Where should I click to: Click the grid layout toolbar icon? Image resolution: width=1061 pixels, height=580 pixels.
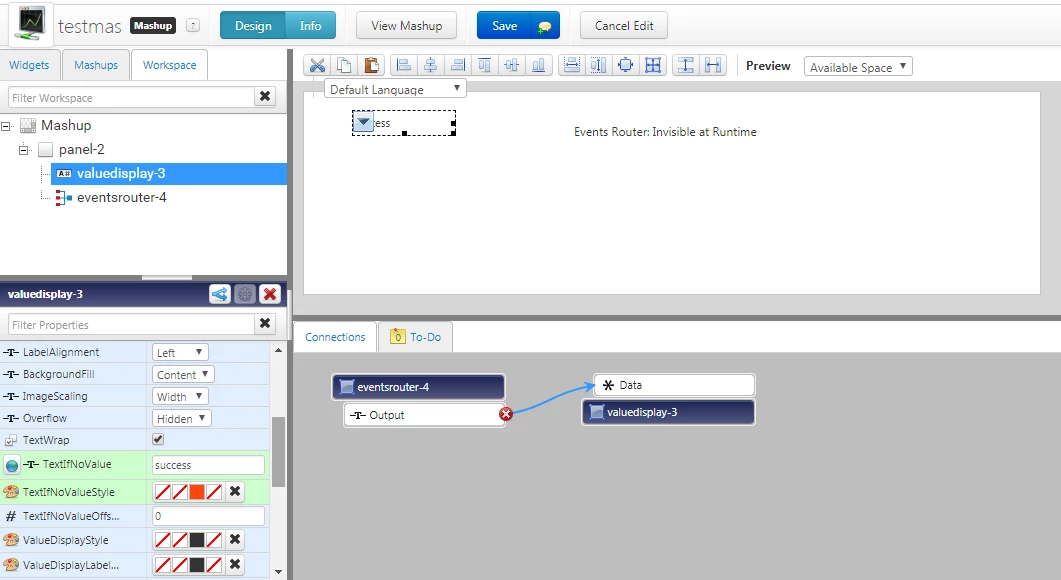653,66
